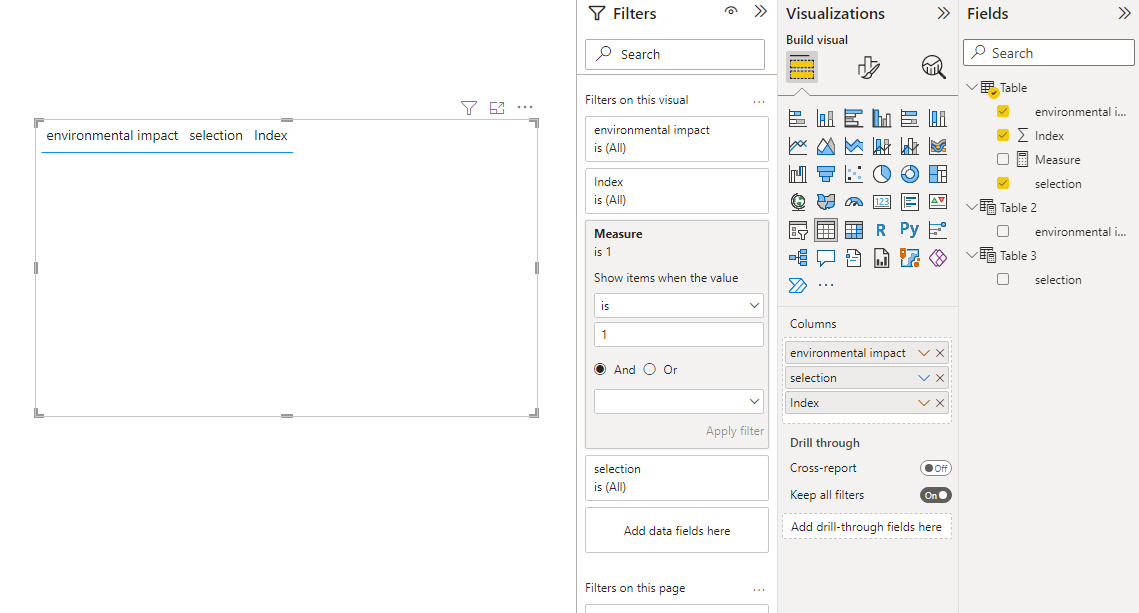
Task: Uncheck the Index field checkbox
Action: 1003,135
